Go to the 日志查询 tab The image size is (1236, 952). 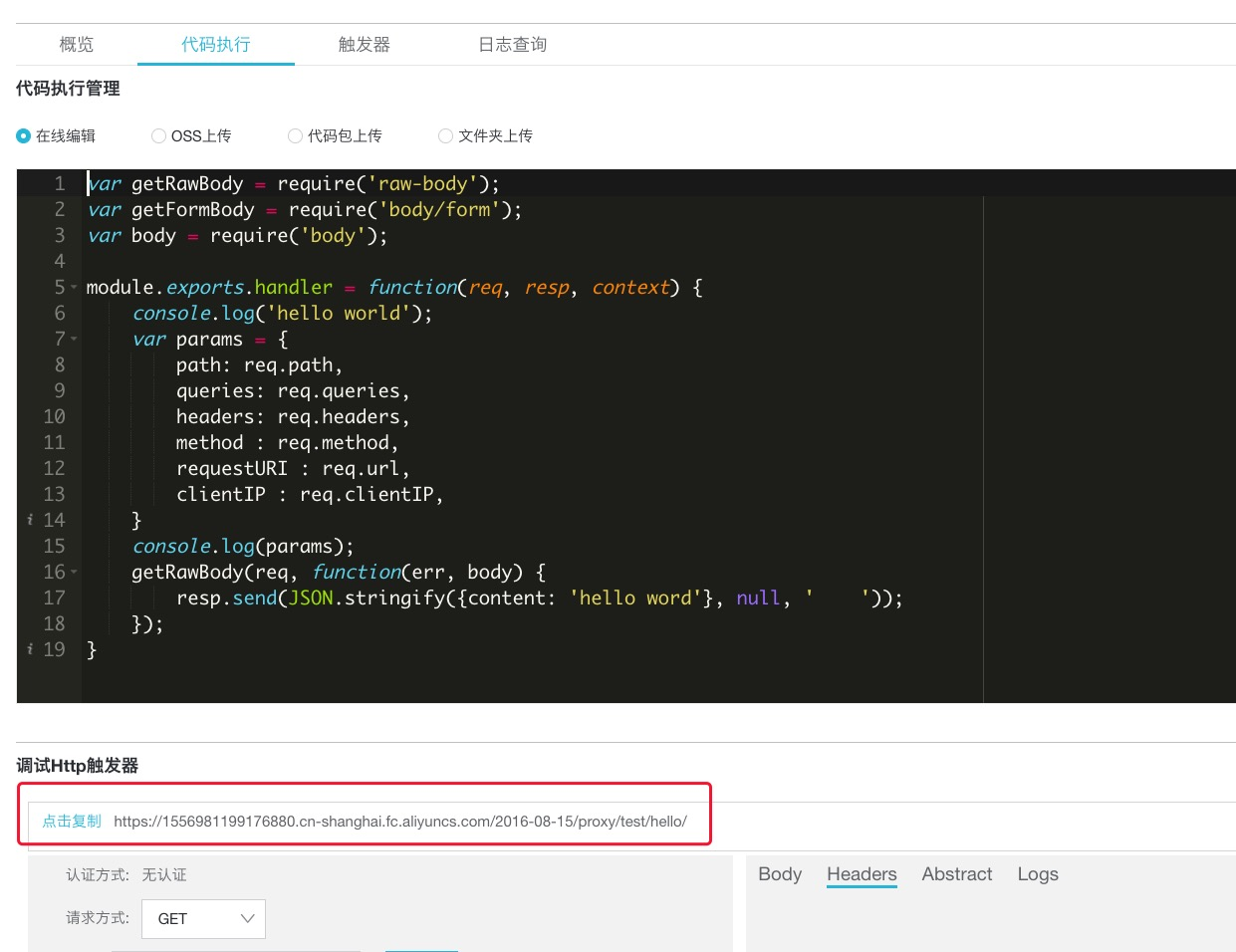point(513,45)
